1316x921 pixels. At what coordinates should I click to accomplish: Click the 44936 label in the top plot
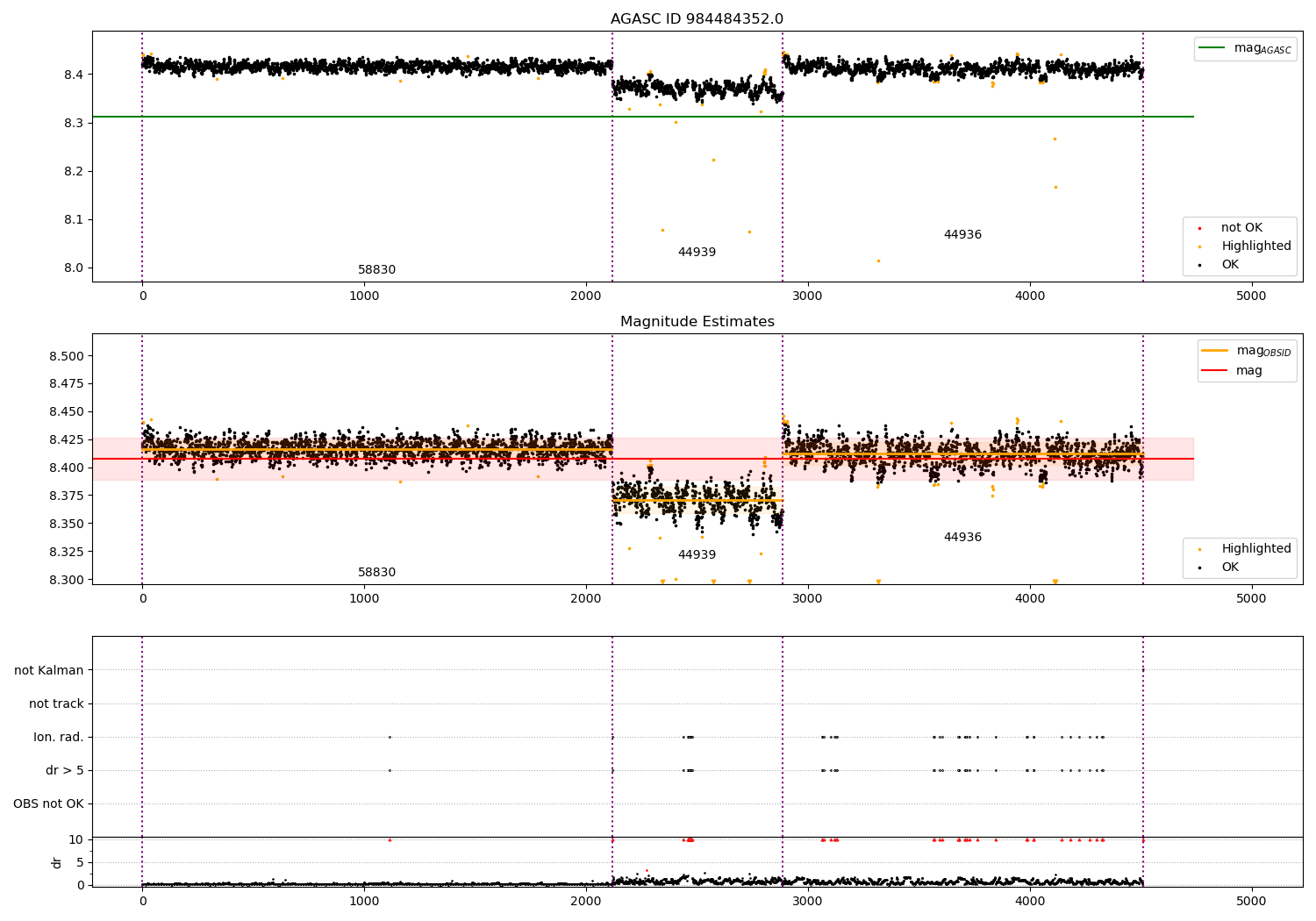[962, 235]
